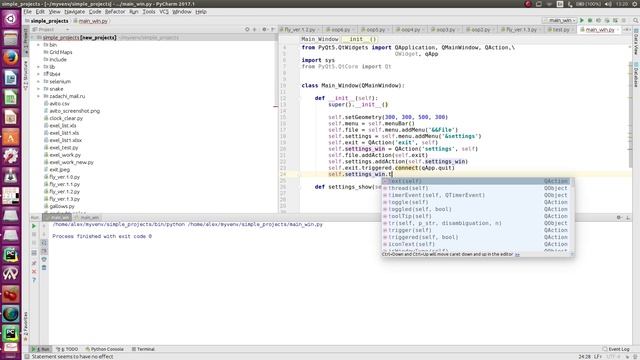Click the tool windows toggle in status bar corner

click(27, 356)
